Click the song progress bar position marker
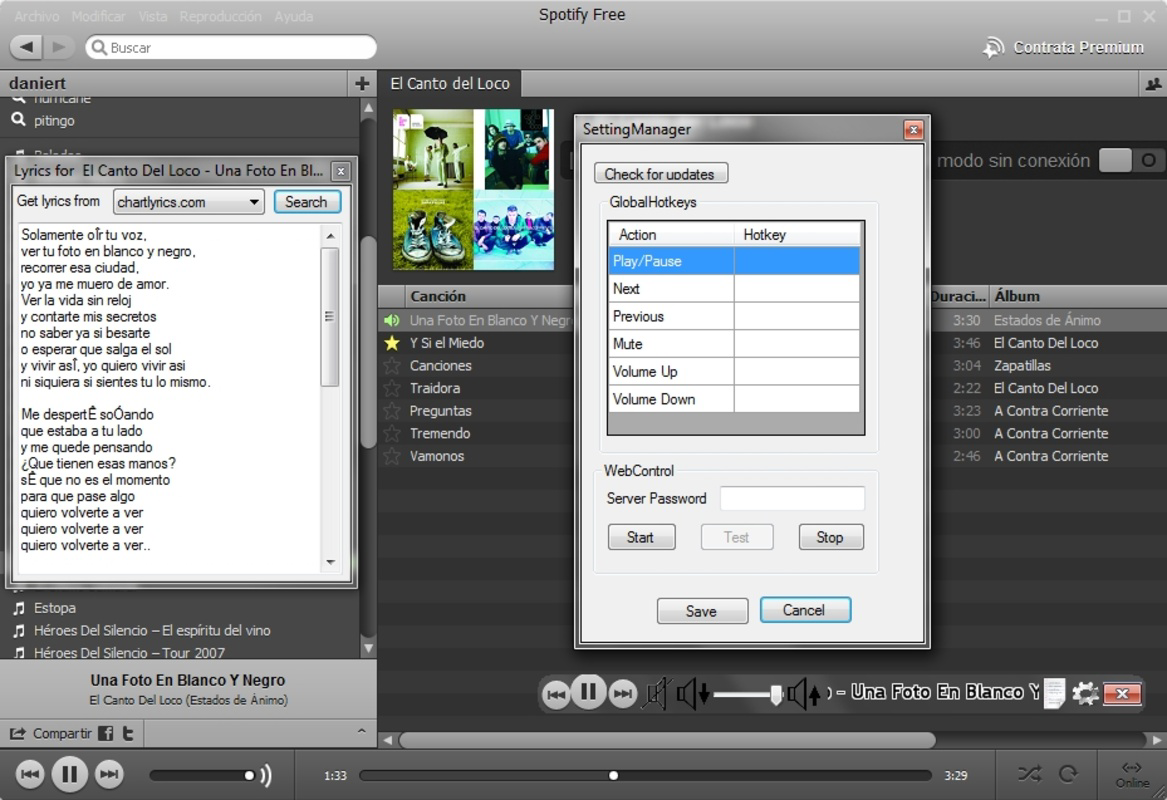 point(613,775)
